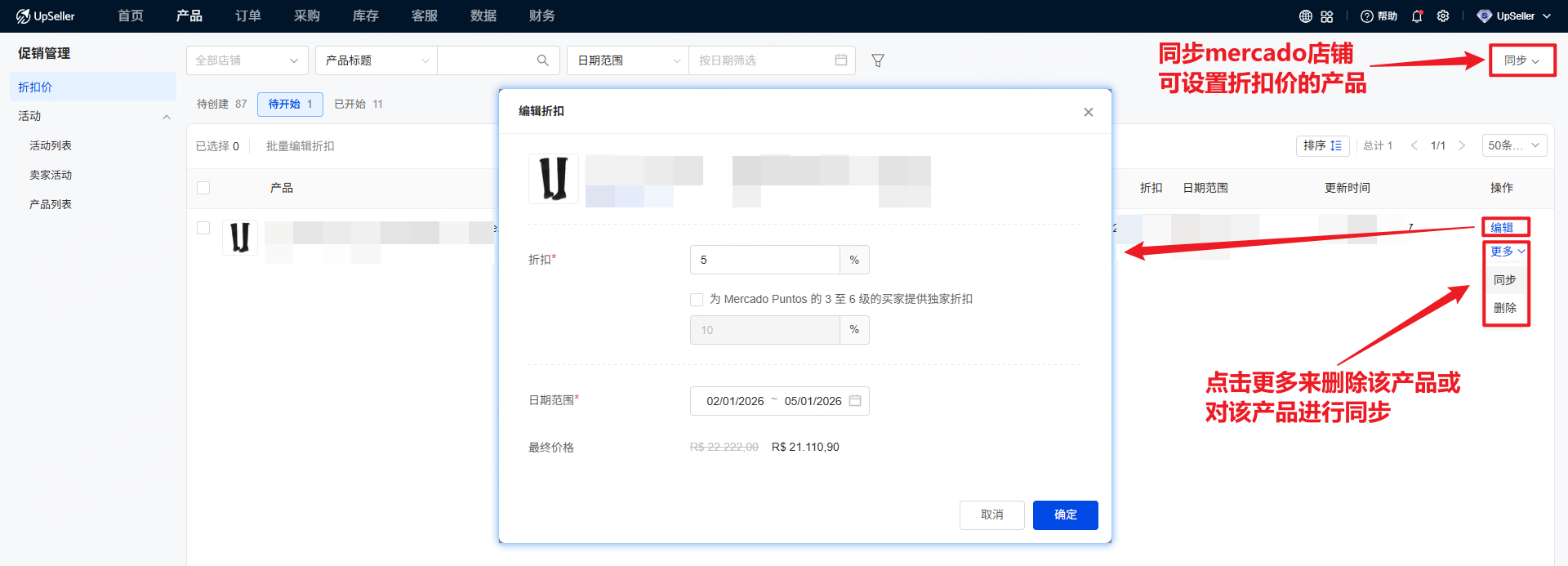This screenshot has width=1568, height=566.
Task: Click the search magnifier icon
Action: point(542,60)
